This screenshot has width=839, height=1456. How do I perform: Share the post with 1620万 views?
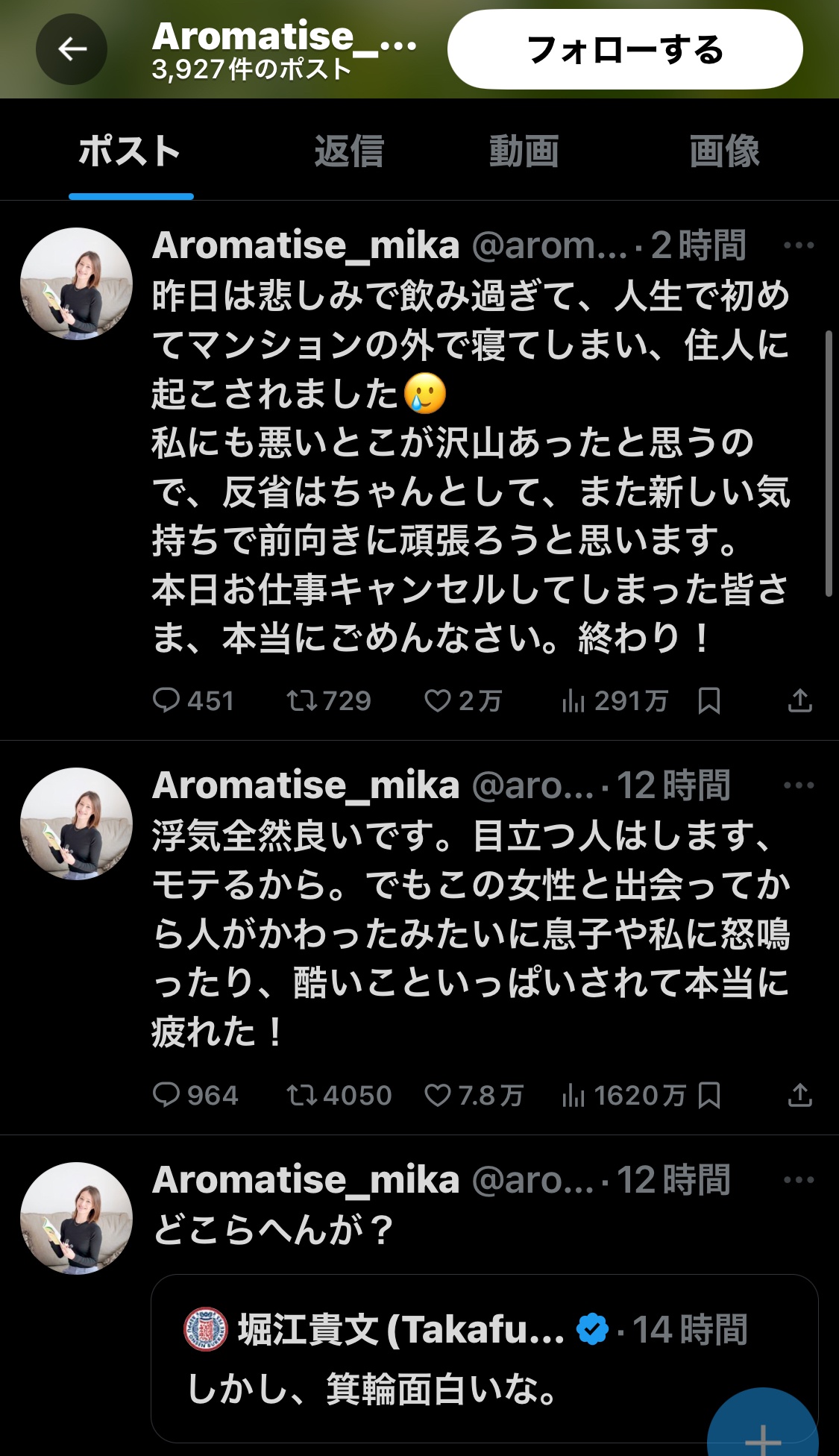(x=799, y=1095)
